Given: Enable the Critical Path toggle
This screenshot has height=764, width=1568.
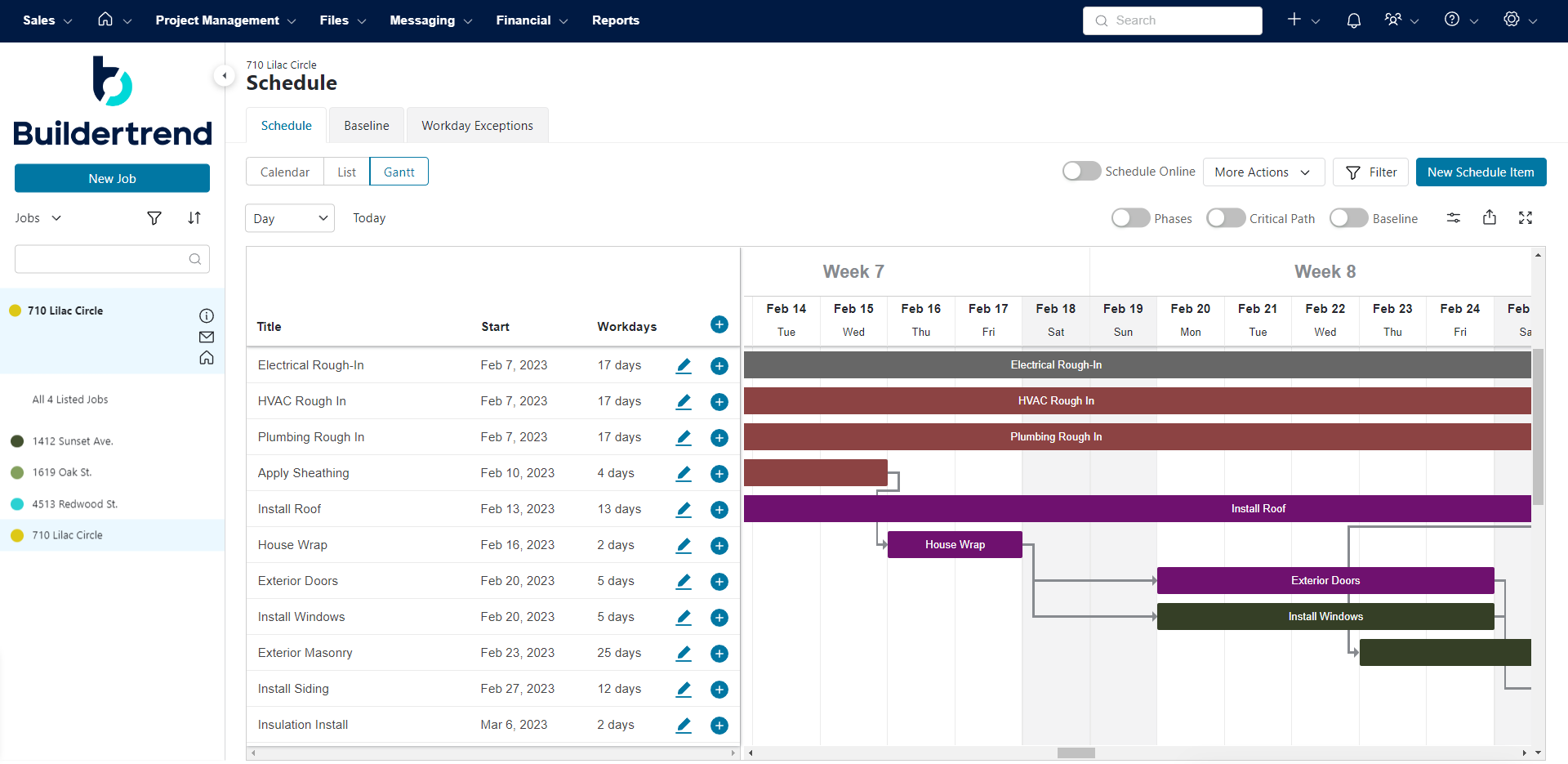Looking at the screenshot, I should [x=1226, y=217].
